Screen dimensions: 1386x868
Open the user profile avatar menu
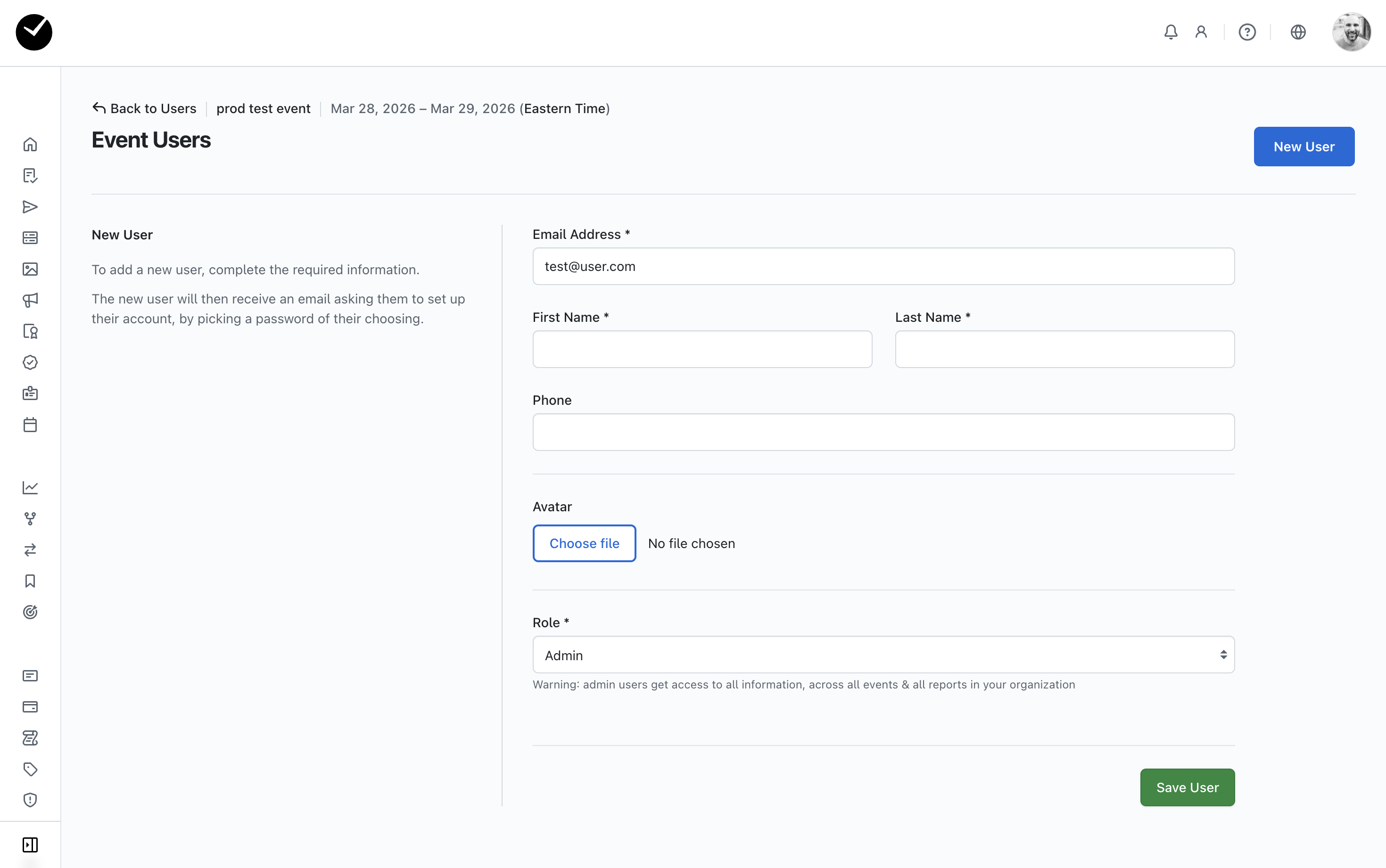click(1351, 32)
